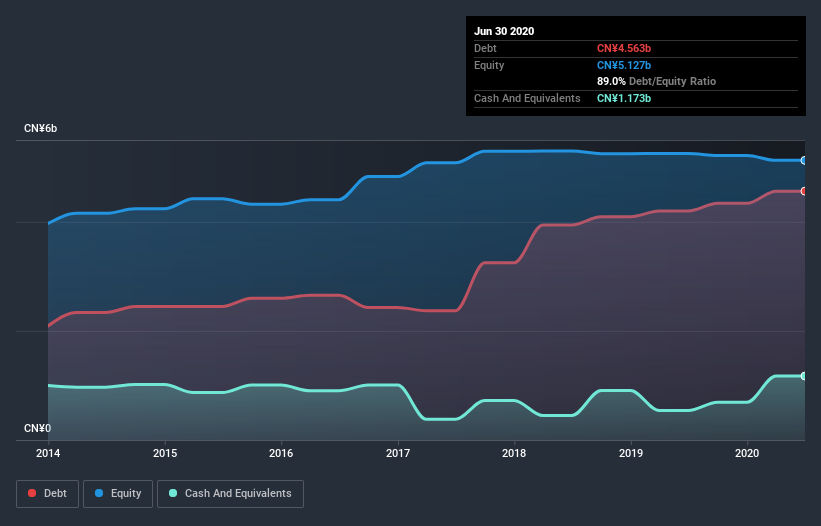The image size is (821, 526).
Task: Click the CN¥1.173b cash value in tooltip
Action: [x=624, y=98]
